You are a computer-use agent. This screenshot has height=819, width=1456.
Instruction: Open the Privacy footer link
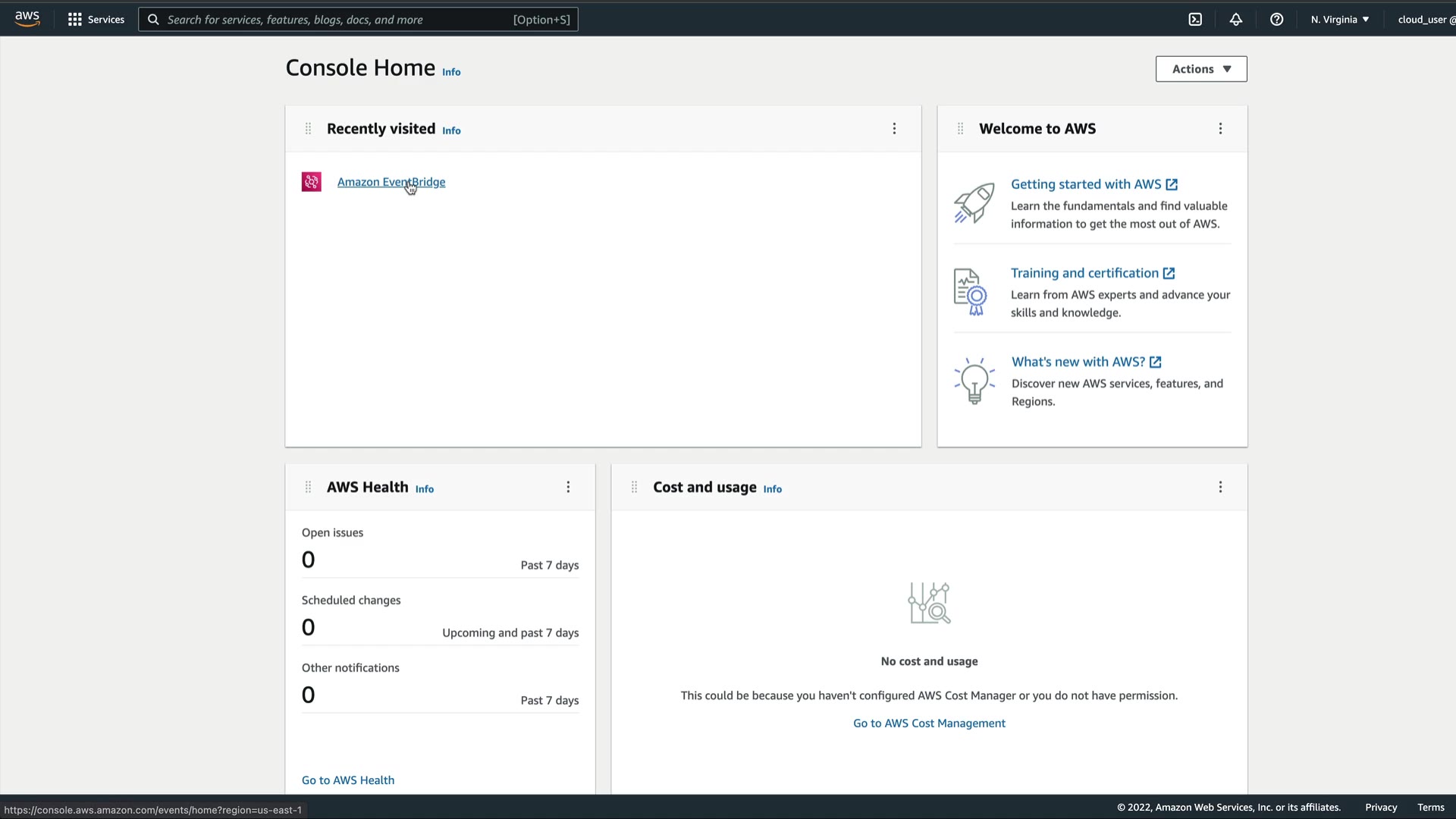[x=1380, y=808]
